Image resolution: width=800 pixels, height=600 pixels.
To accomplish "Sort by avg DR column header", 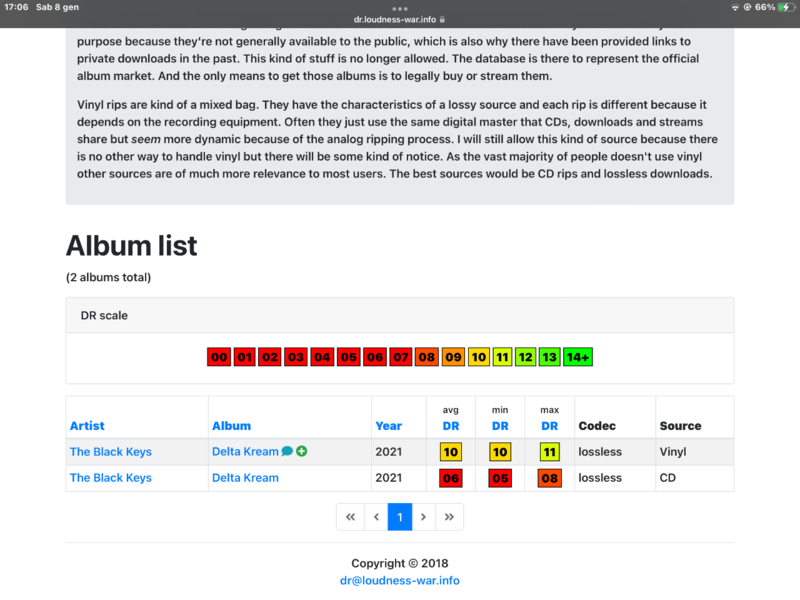I will (450, 425).
